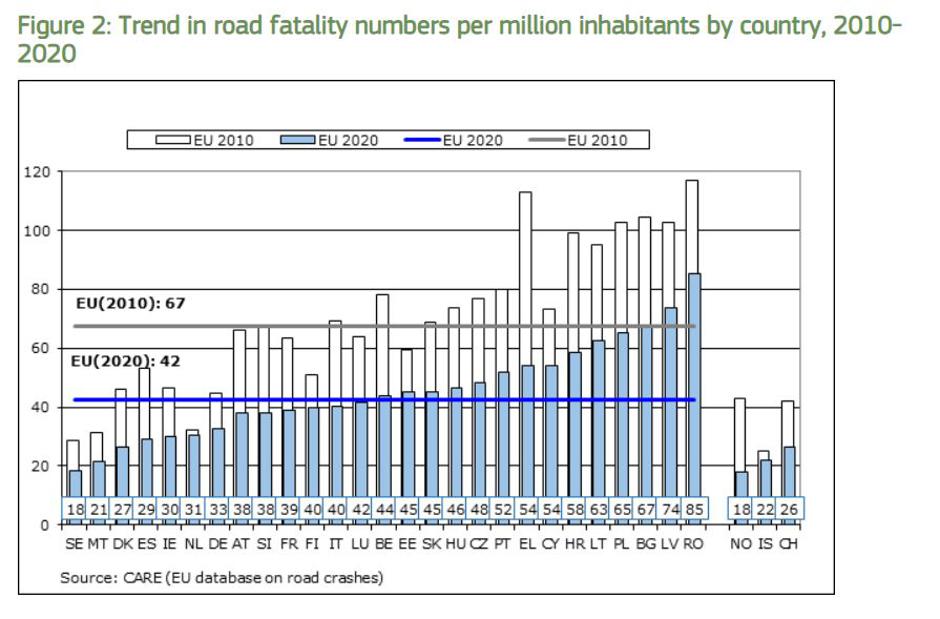This screenshot has height=619, width=940.
Task: Click the 'EU(2010): 67' annotation label
Action: (131, 302)
